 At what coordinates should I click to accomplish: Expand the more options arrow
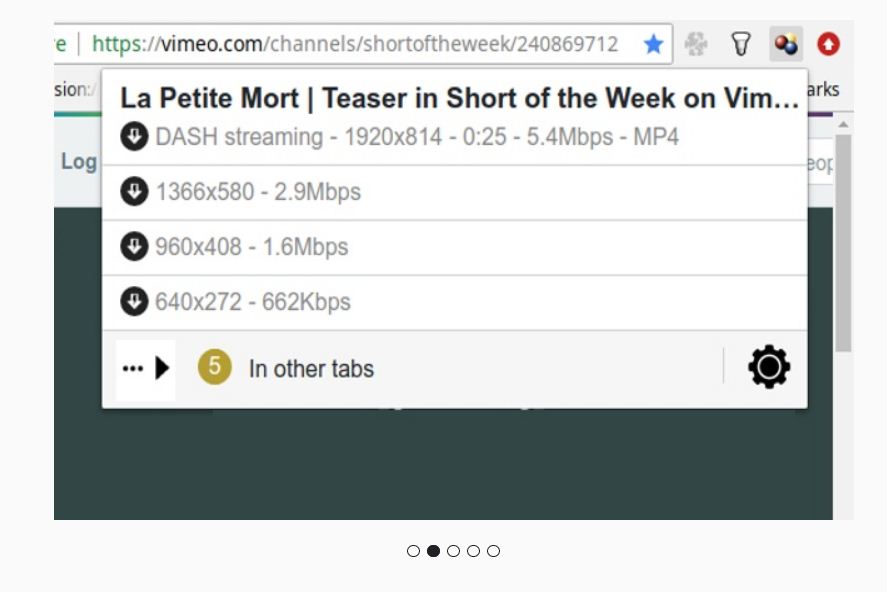(x=146, y=369)
